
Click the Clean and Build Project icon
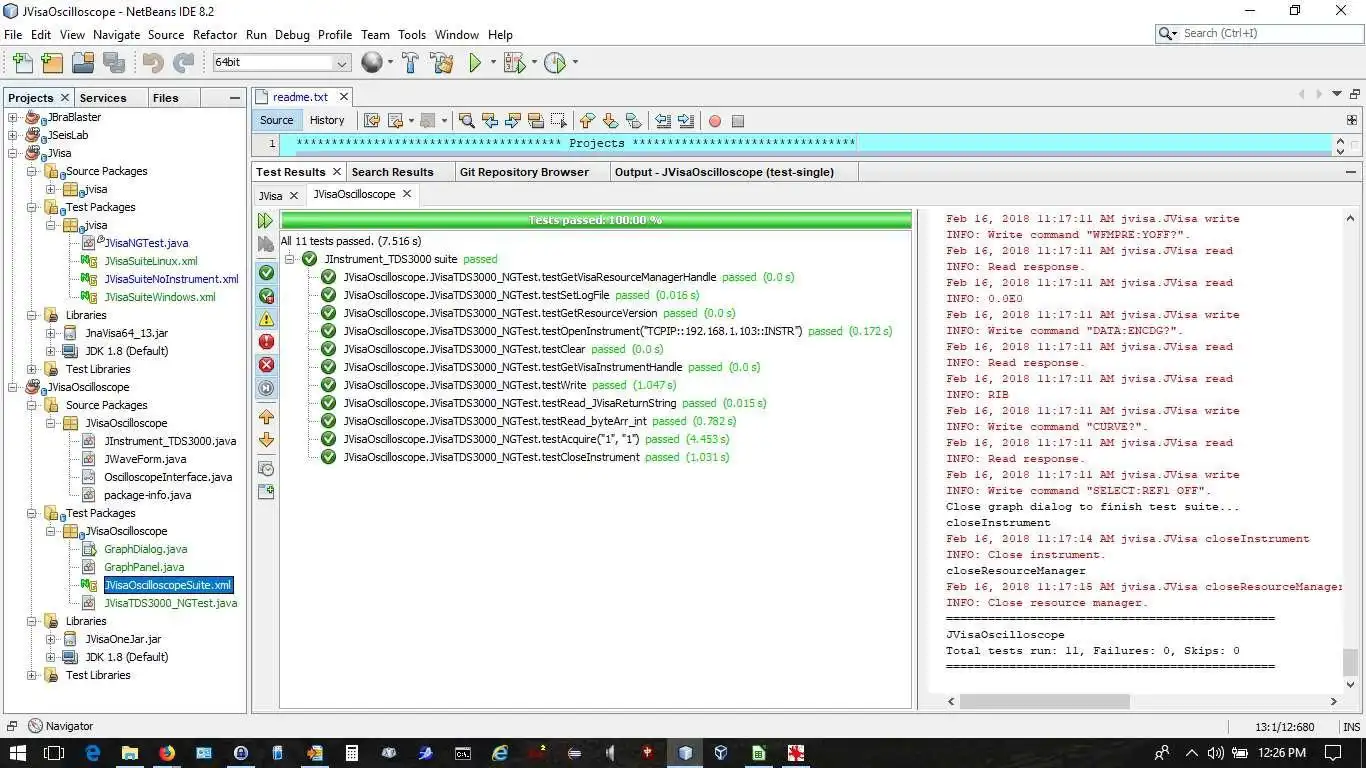click(442, 63)
